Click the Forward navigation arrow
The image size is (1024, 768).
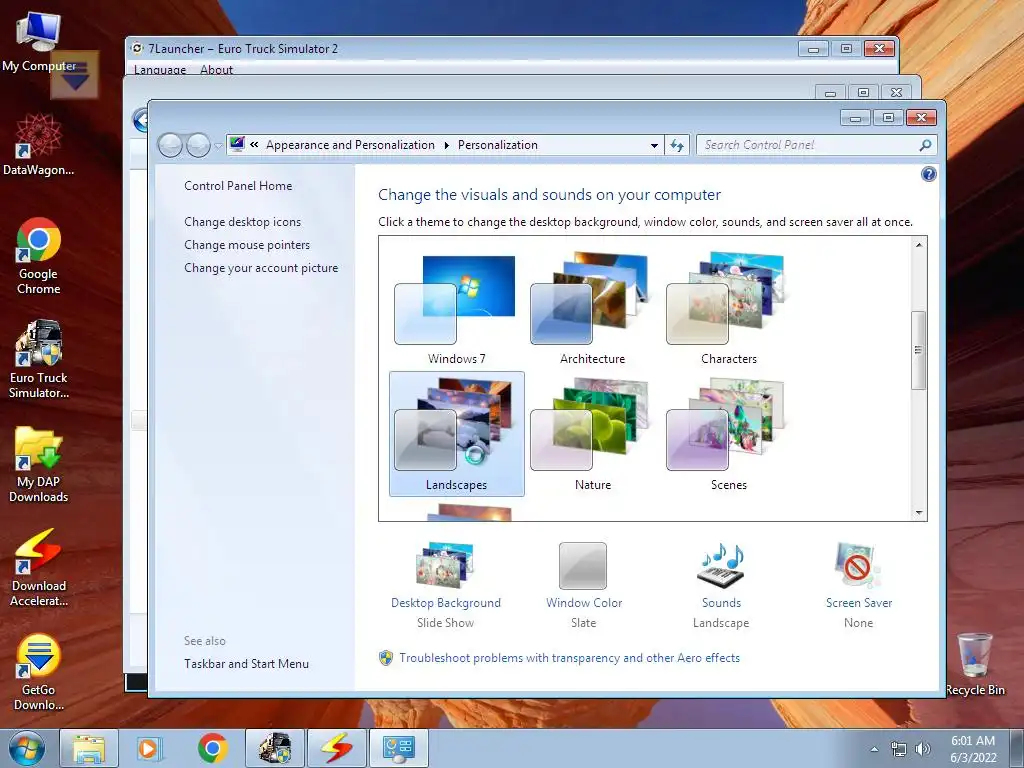click(x=198, y=145)
